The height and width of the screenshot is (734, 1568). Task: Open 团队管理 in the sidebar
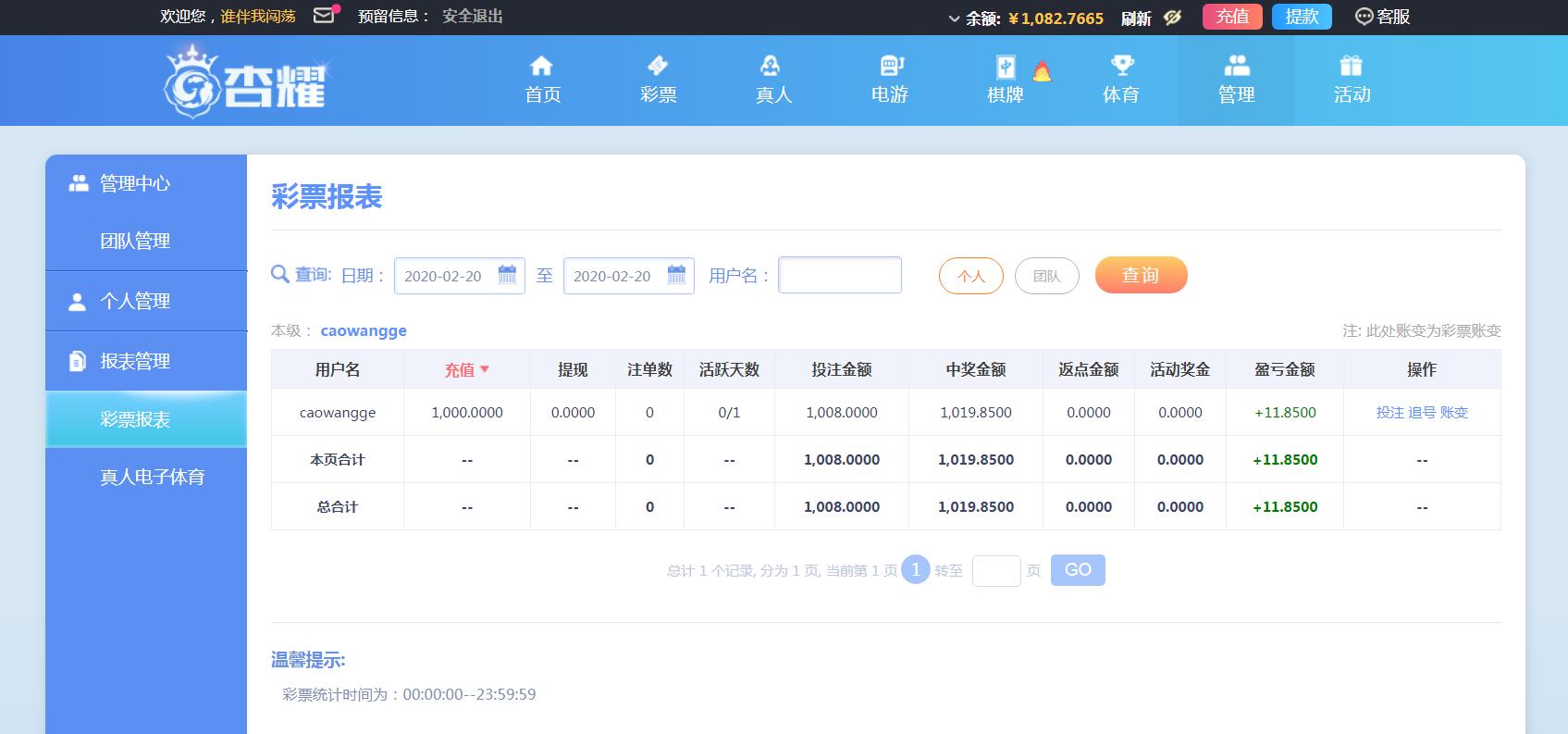click(135, 241)
